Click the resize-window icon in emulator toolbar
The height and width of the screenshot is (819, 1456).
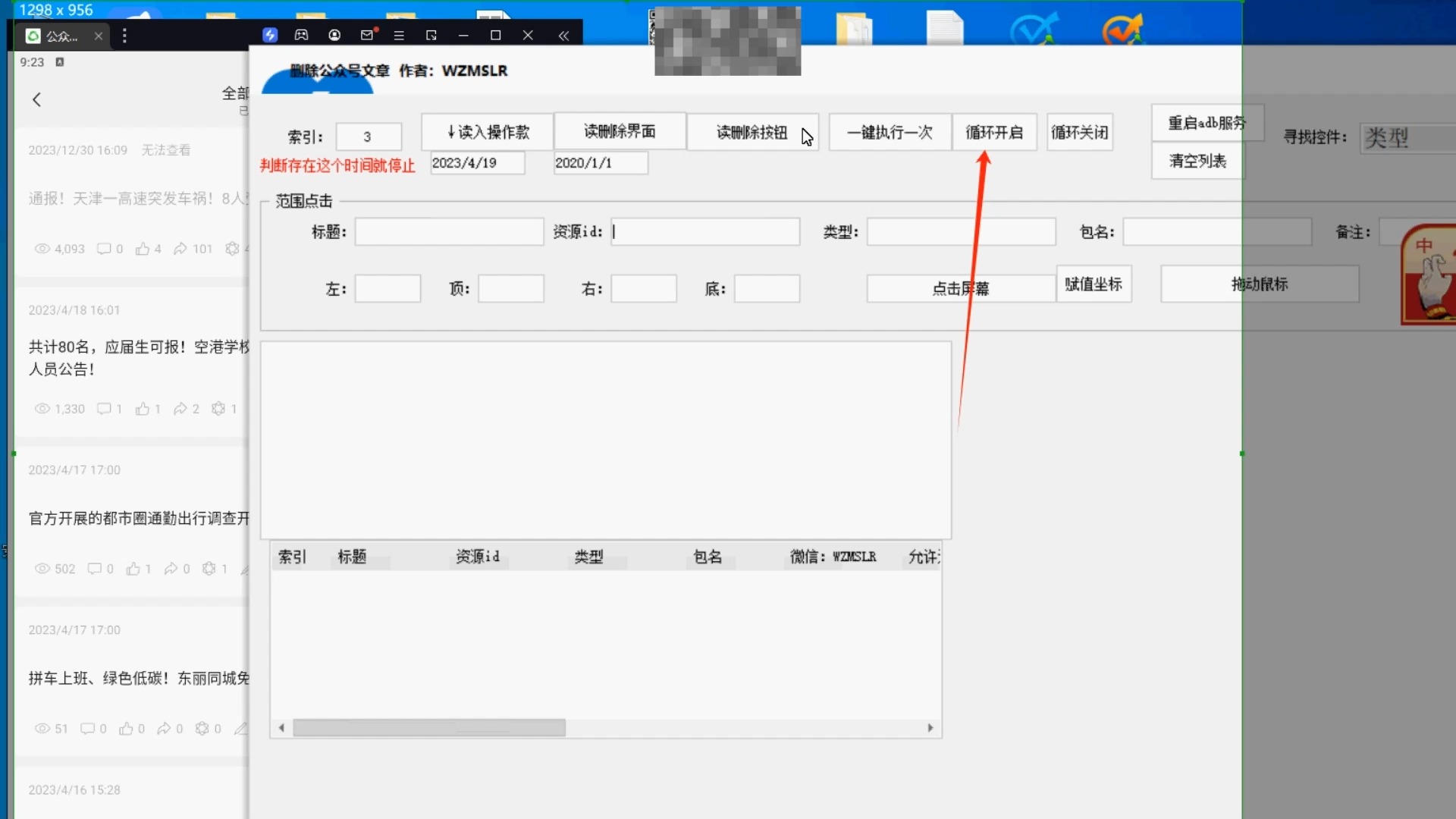[x=431, y=36]
